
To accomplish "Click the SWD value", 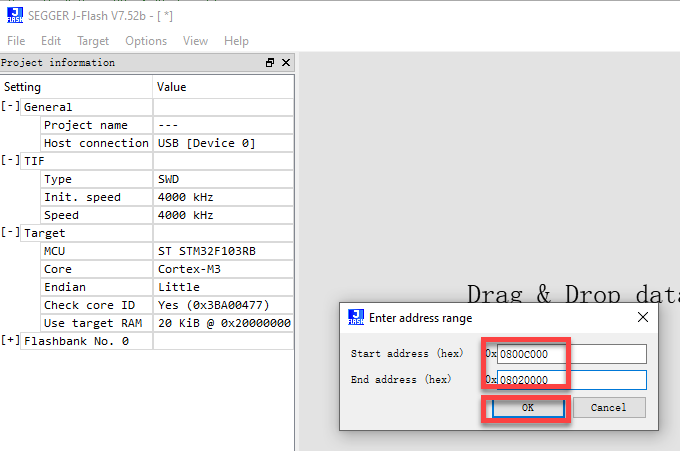I will click(x=169, y=179).
